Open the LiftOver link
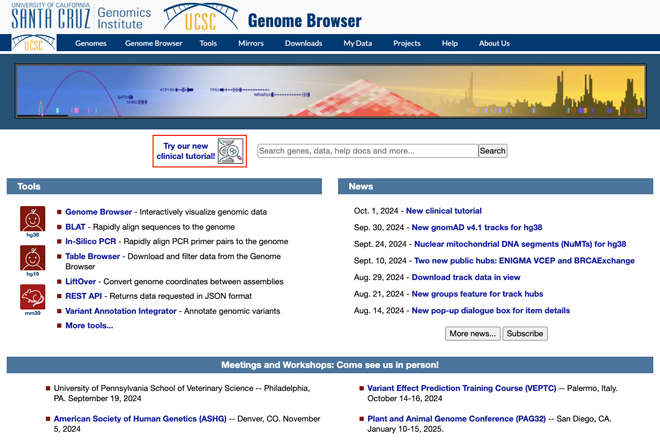Screen dimensions: 660x440 (80, 281)
